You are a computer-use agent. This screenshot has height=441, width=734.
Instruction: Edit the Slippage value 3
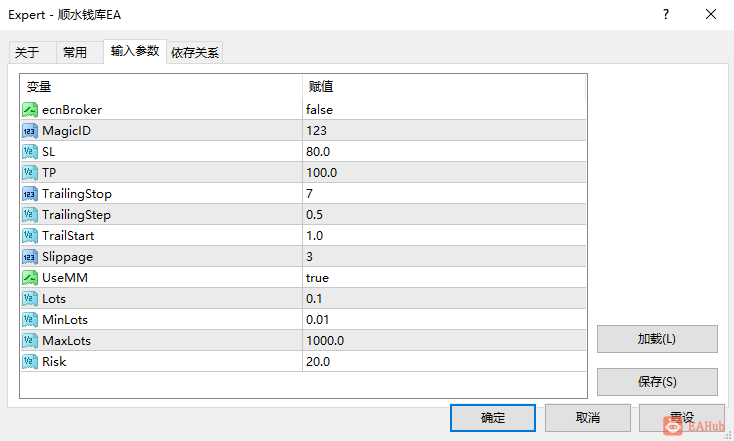click(x=444, y=257)
